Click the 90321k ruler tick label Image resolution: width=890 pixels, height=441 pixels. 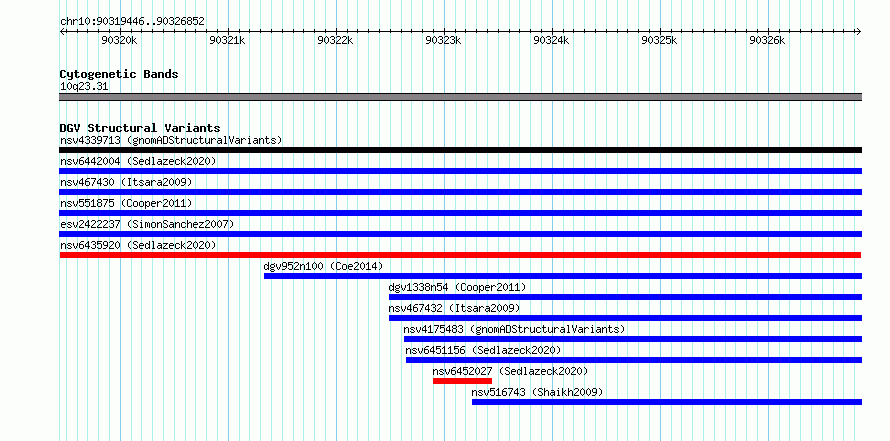(x=227, y=40)
